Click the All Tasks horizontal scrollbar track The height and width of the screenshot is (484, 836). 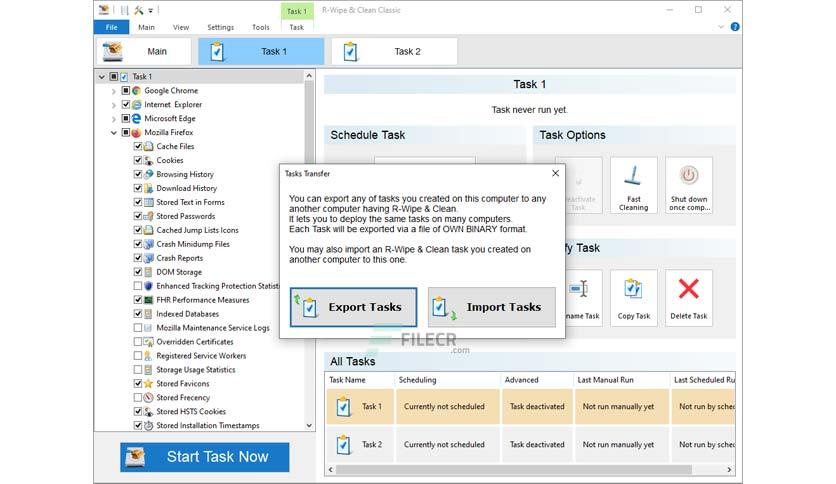pos(530,470)
